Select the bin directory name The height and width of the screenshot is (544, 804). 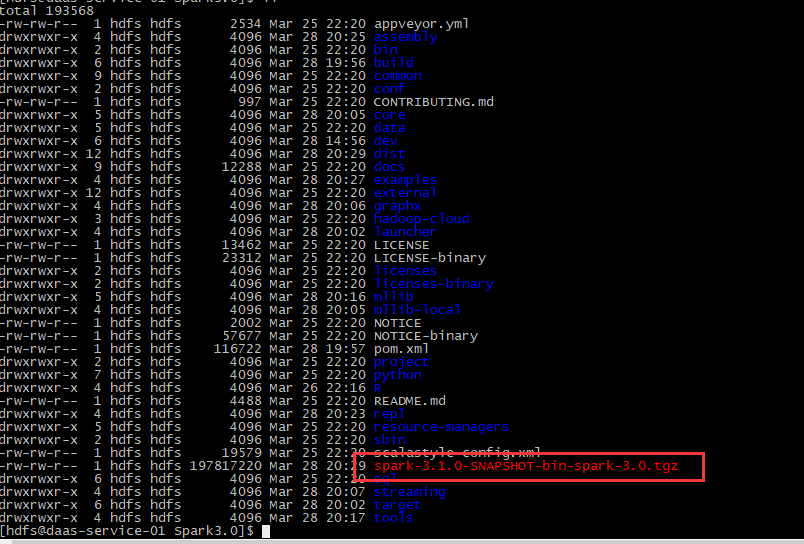click(x=386, y=50)
